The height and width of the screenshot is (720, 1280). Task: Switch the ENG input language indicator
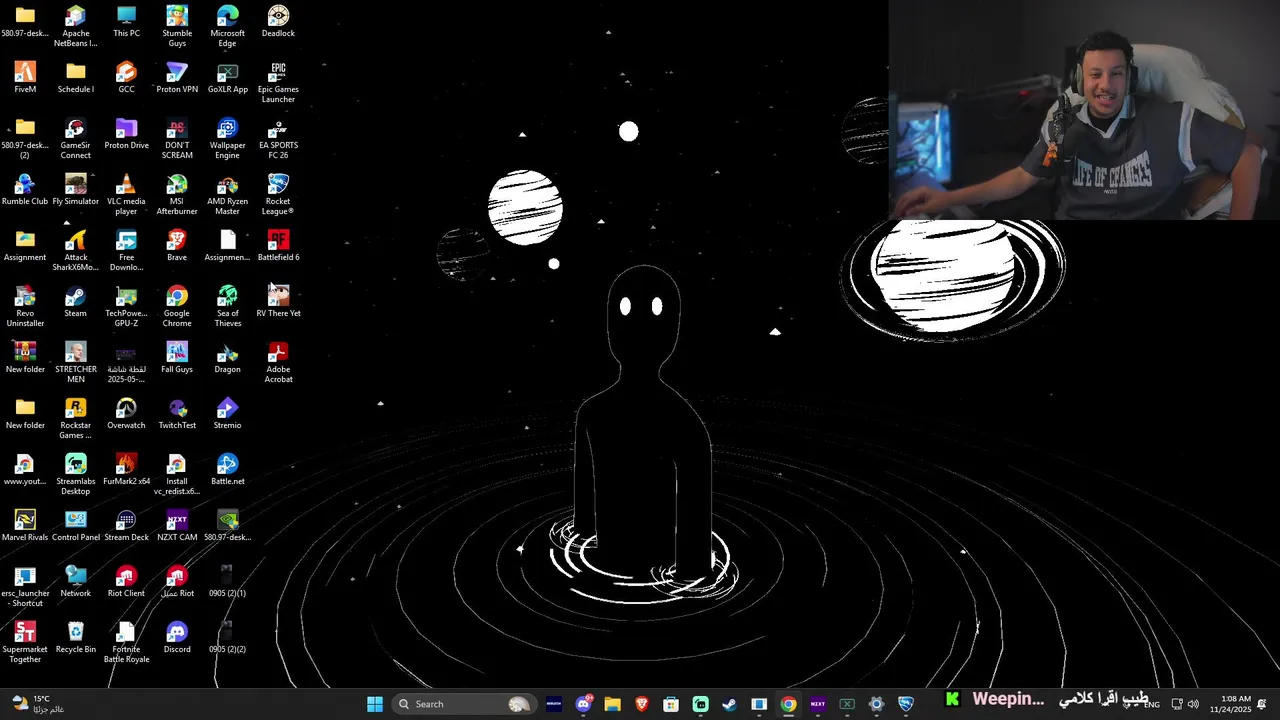[1152, 704]
